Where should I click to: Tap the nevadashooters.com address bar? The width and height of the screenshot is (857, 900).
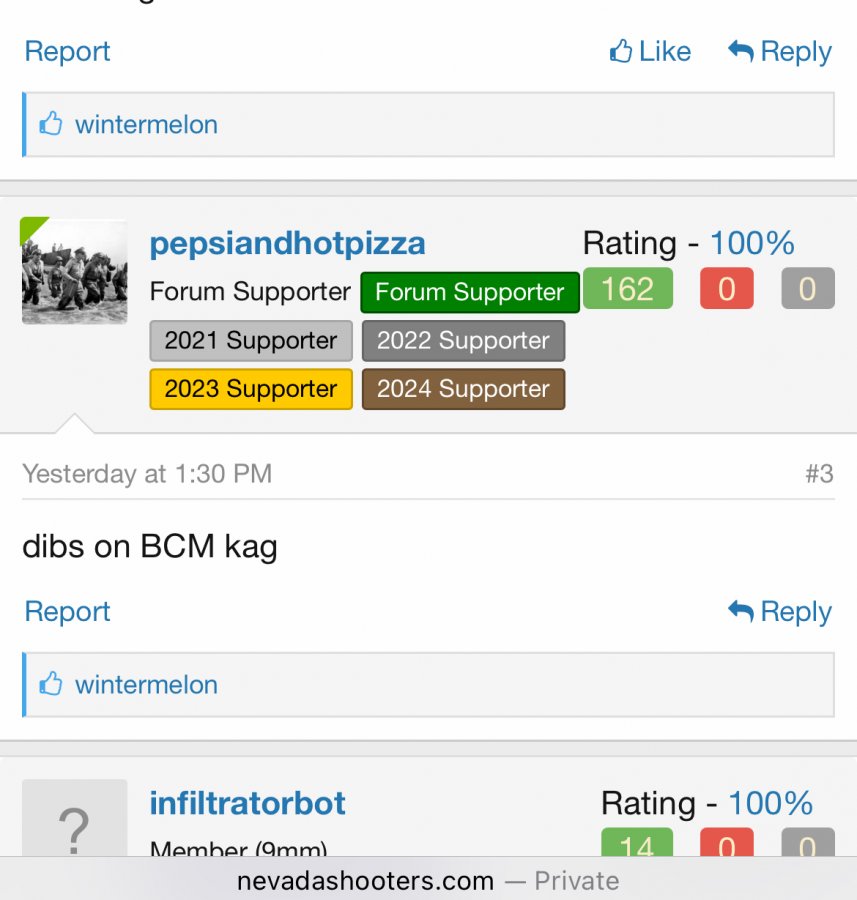(x=428, y=881)
